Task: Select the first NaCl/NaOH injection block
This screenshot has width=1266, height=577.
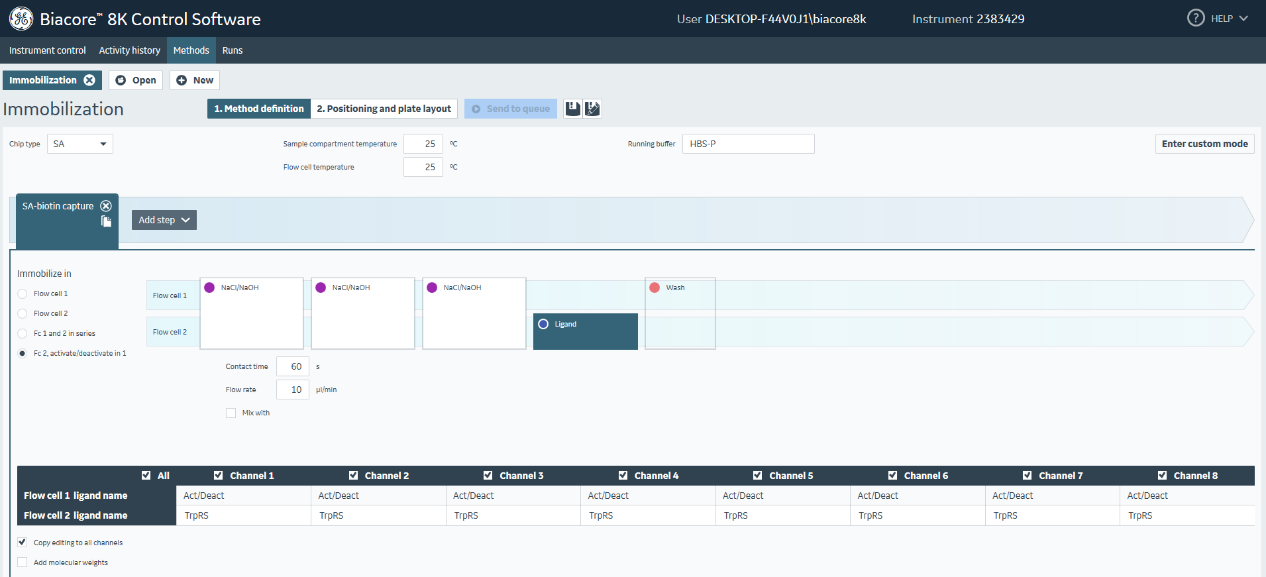Action: coord(252,313)
